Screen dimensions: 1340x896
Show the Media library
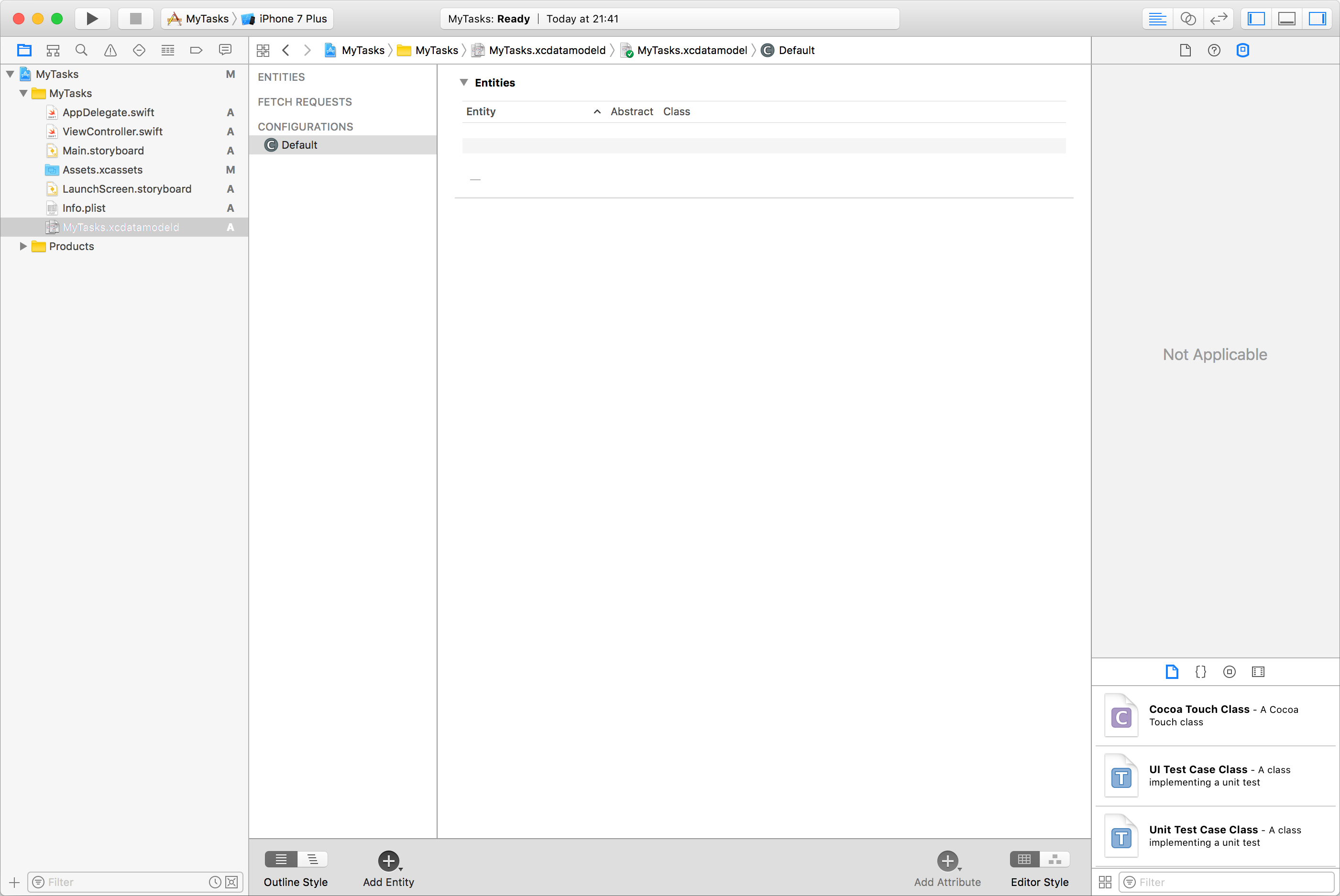tap(1258, 672)
